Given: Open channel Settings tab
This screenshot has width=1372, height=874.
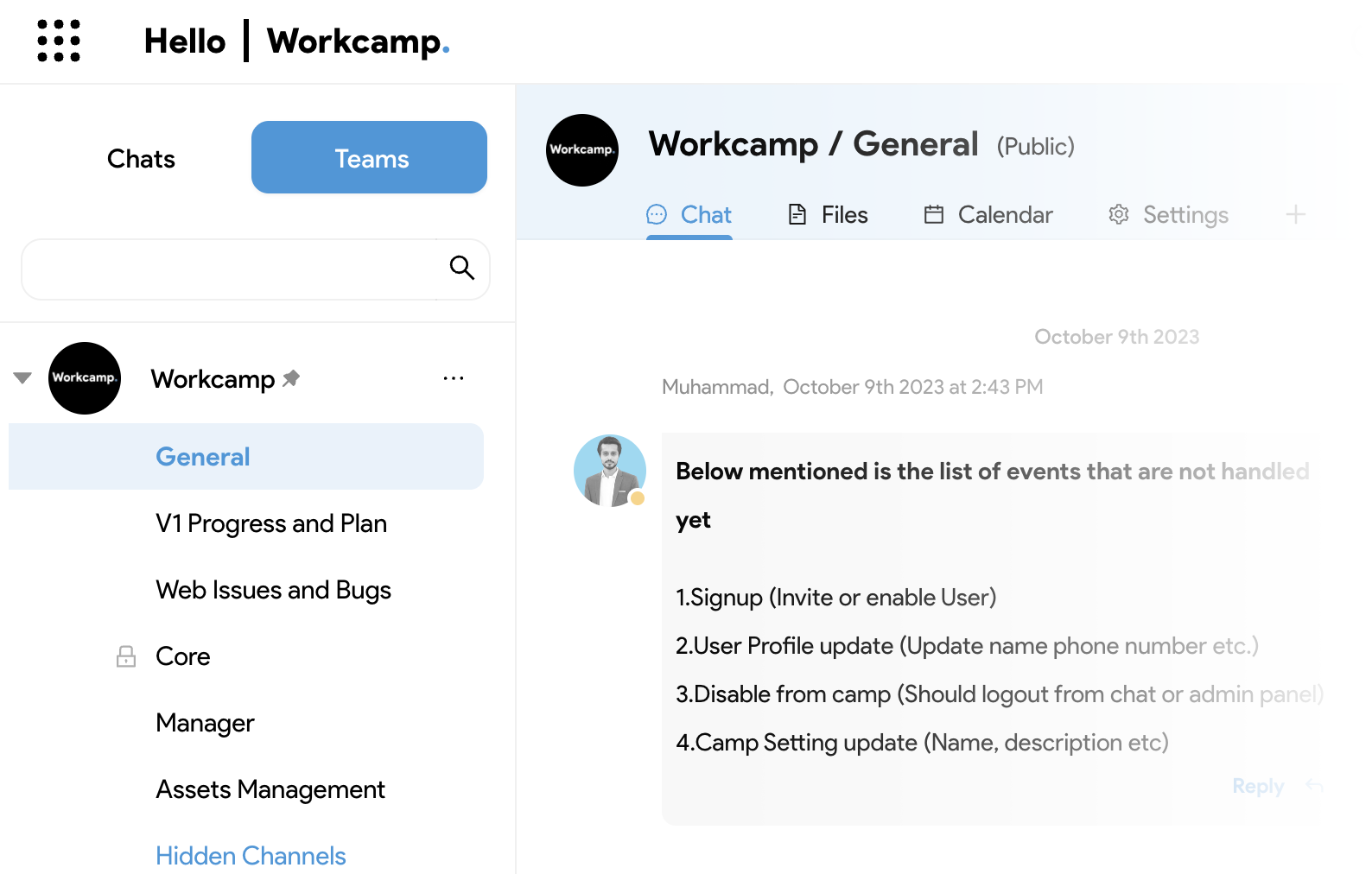Looking at the screenshot, I should (x=1168, y=214).
